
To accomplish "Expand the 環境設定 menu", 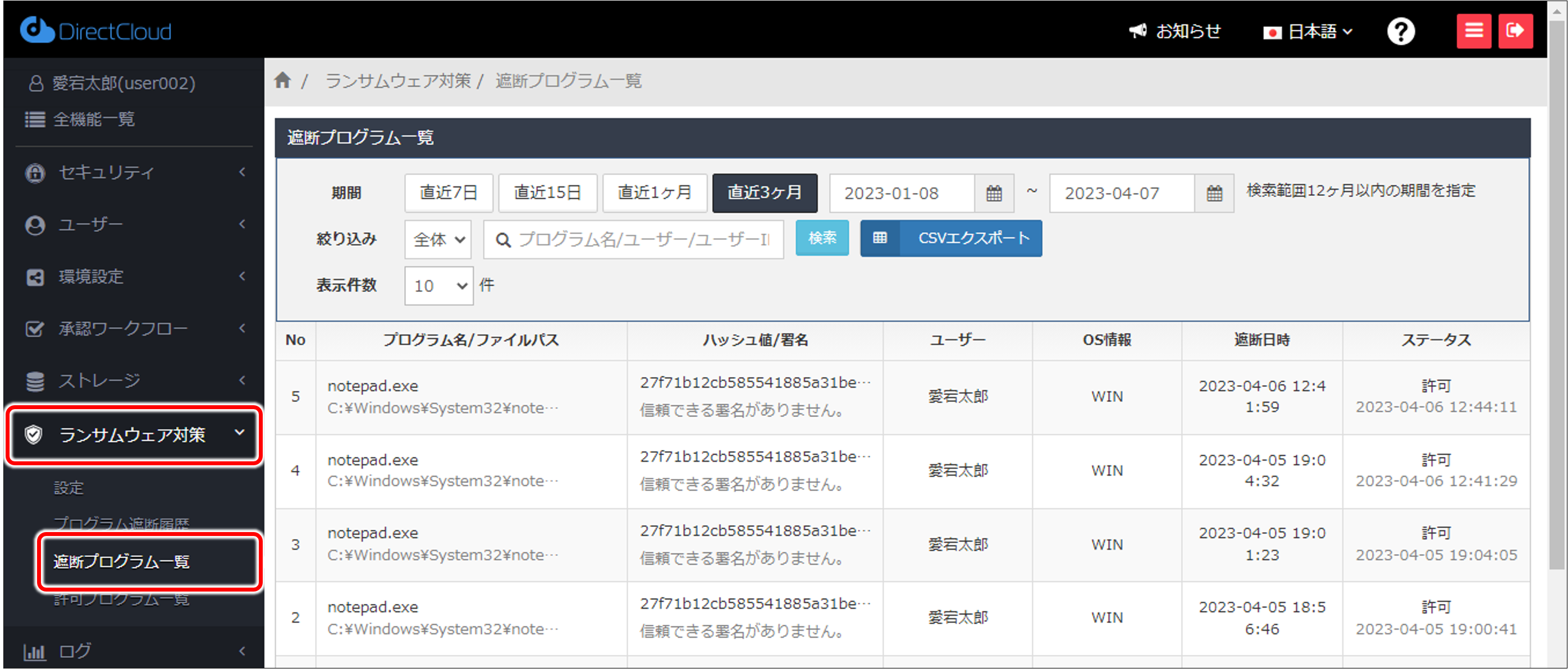I will coord(243,276).
